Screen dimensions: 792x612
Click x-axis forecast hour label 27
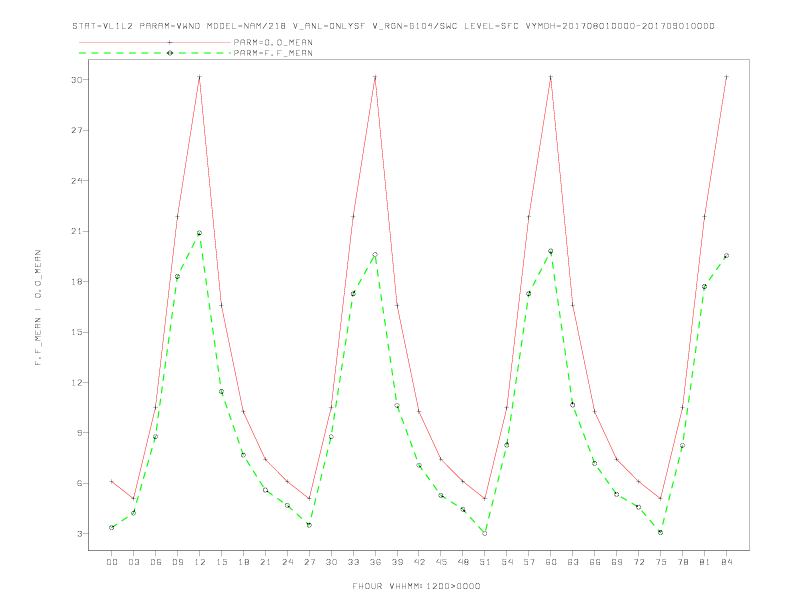[x=309, y=562]
